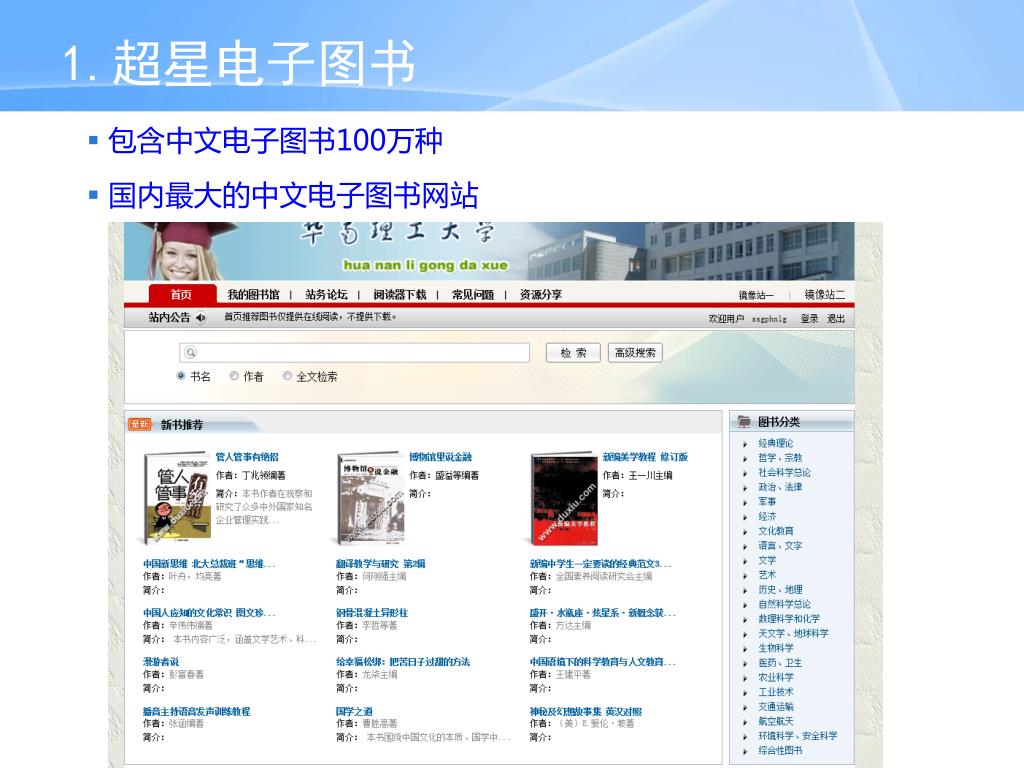
Task: Open the 工业技术 category link
Action: [x=776, y=692]
